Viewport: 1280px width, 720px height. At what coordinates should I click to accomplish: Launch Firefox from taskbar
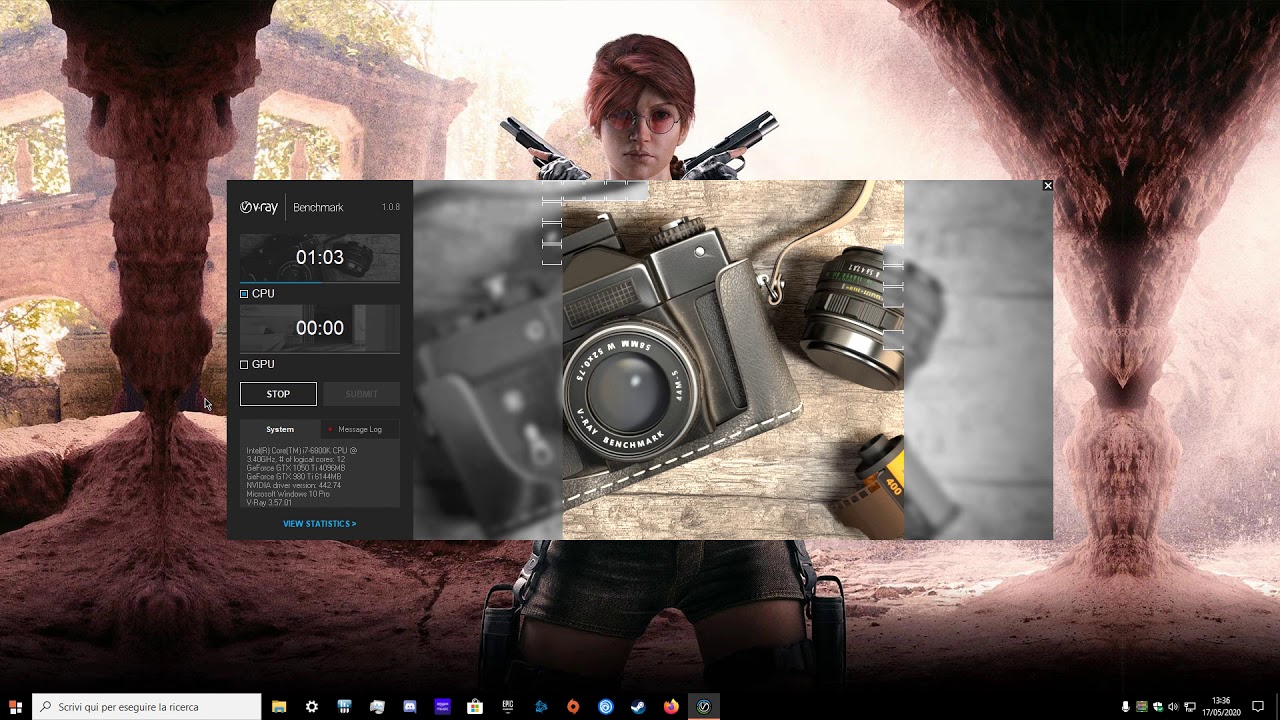pos(671,707)
